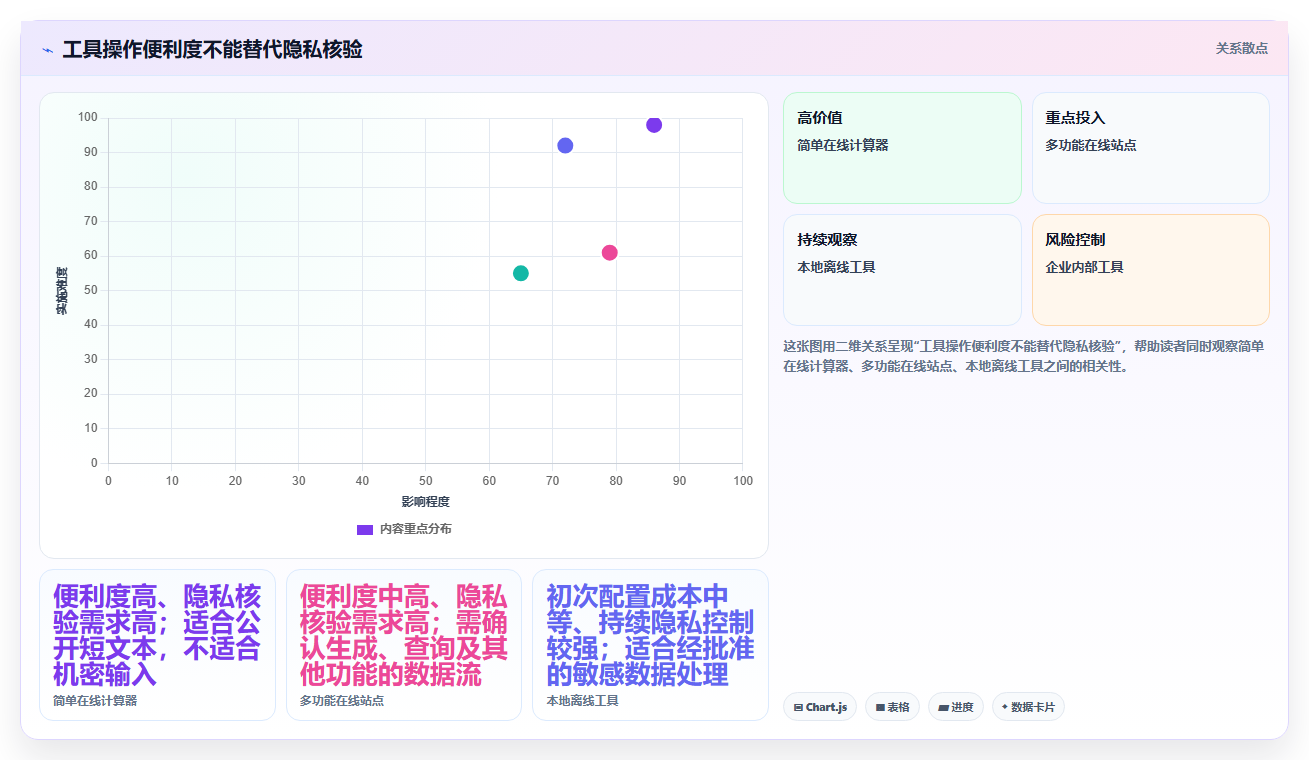The width and height of the screenshot is (1309, 760).
Task: Open the 重点投入 quadrant card
Action: (1150, 148)
